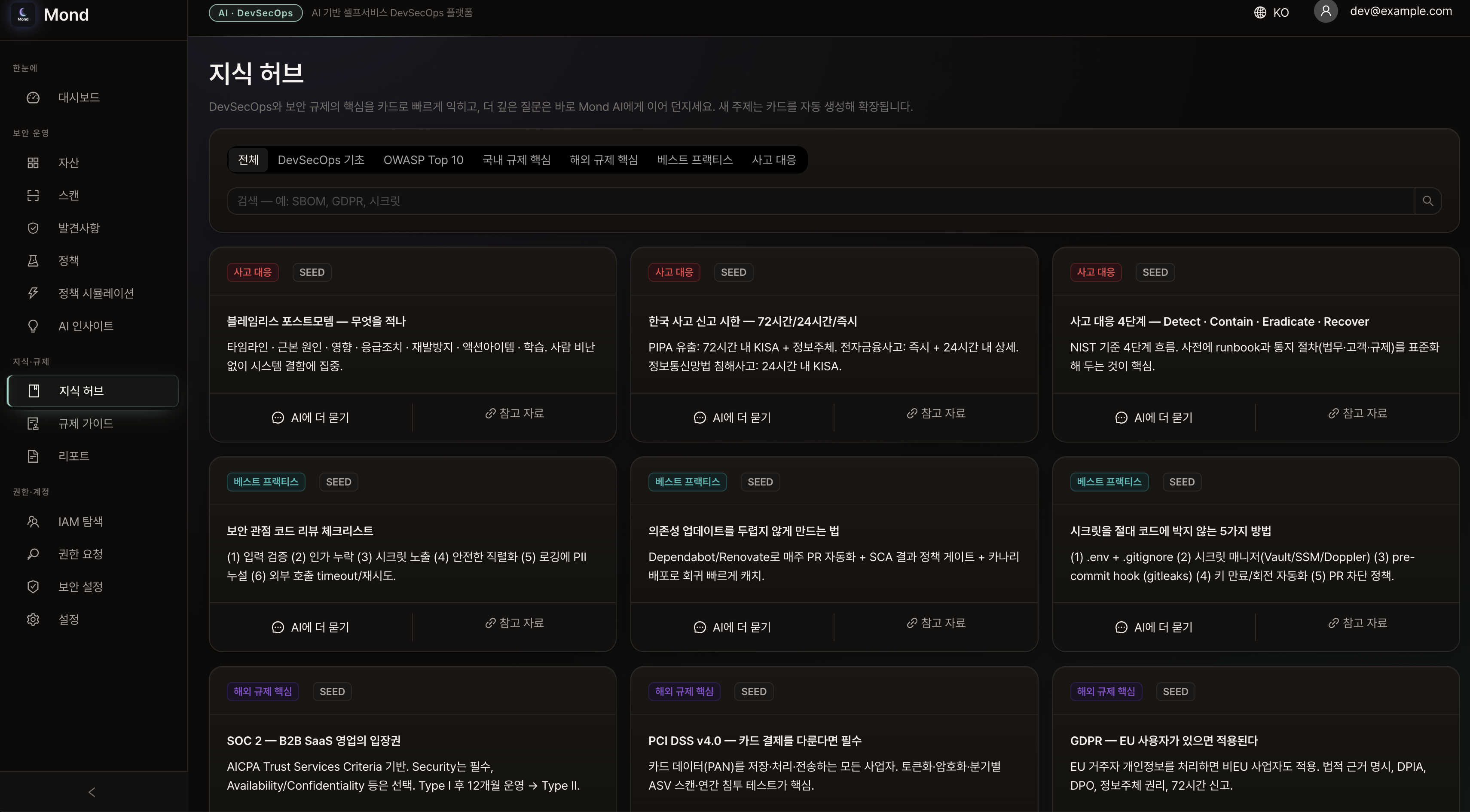Select the 전체 filter tab

click(x=248, y=160)
